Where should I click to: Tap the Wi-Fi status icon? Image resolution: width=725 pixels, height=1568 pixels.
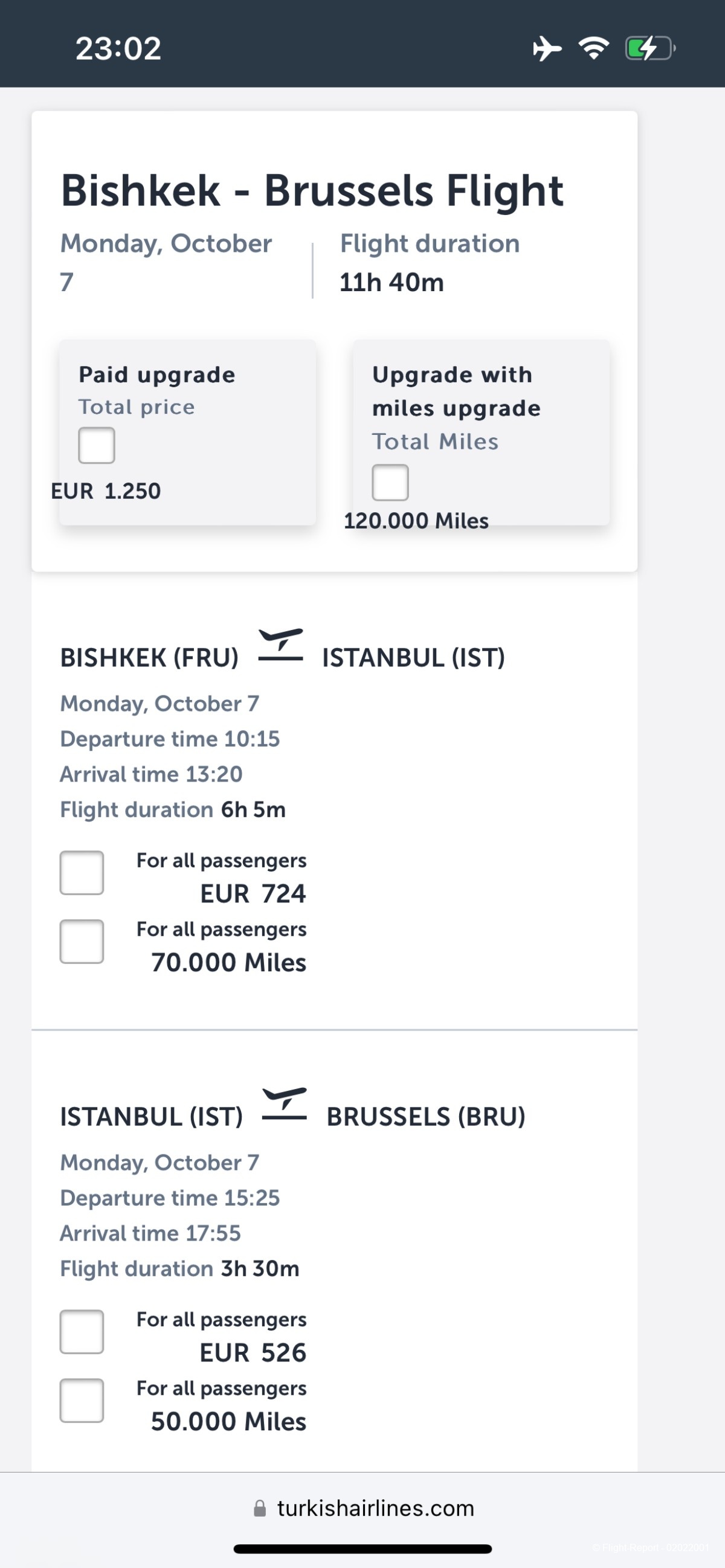pyautogui.click(x=593, y=48)
